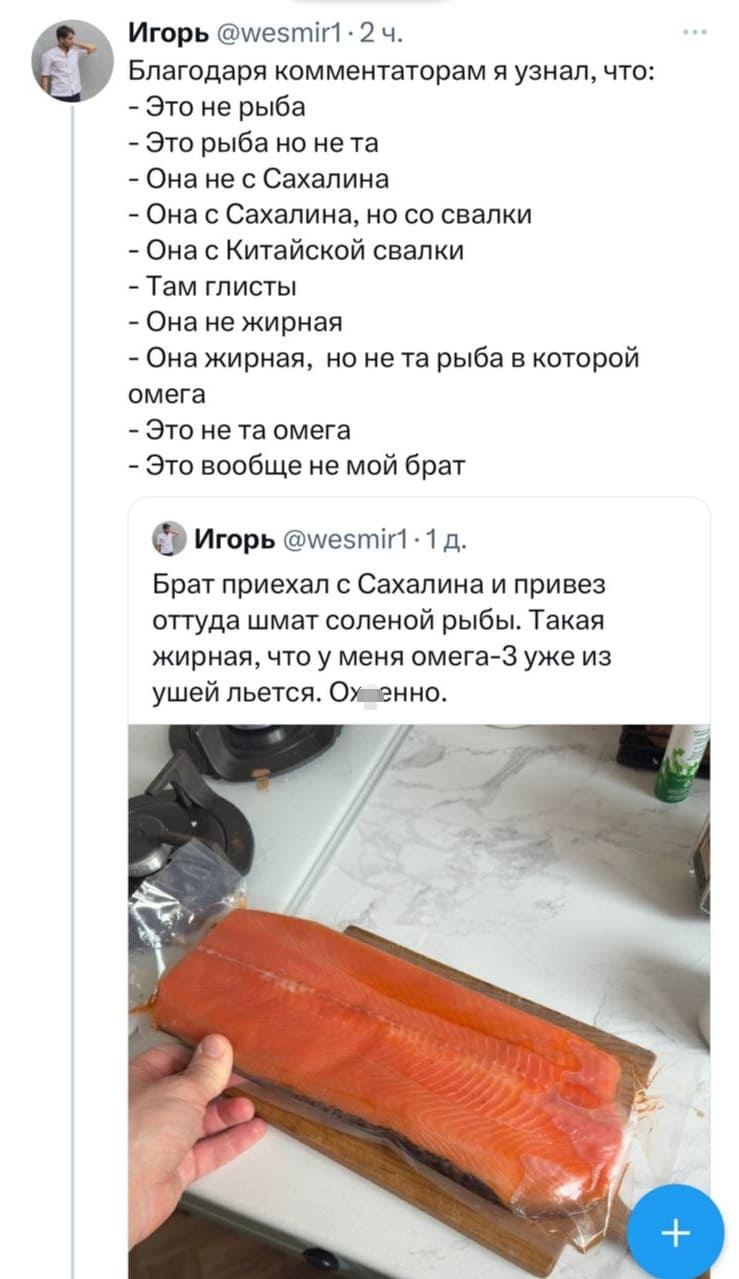This screenshot has width=739, height=1279.
Task: Open the quoted tweet text about Сахалин fish
Action: tap(380, 636)
